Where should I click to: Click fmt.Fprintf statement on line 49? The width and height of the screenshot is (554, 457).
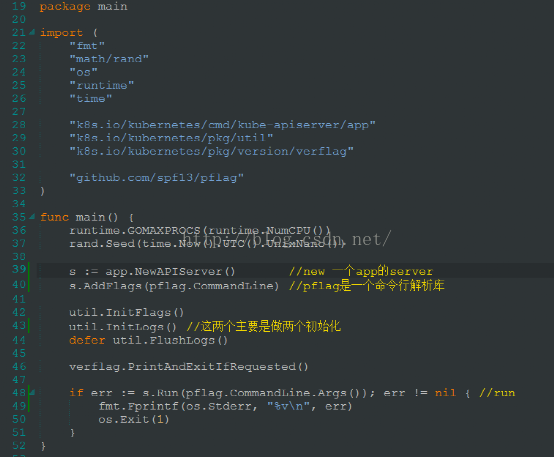(225, 406)
